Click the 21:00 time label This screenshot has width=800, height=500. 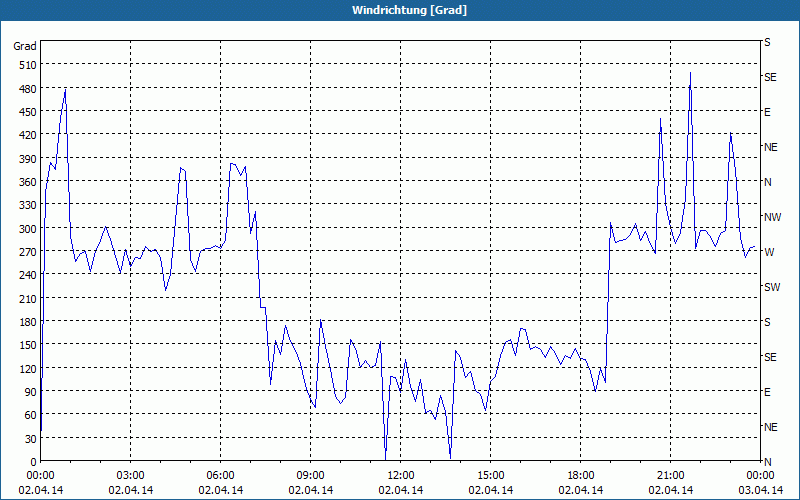670,476
